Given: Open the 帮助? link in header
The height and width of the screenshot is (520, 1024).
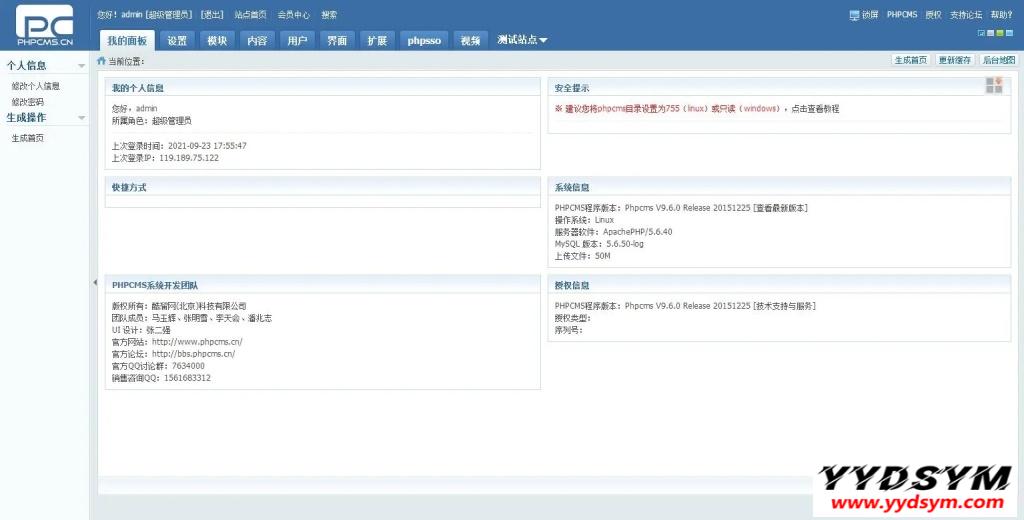Looking at the screenshot, I should (1001, 15).
